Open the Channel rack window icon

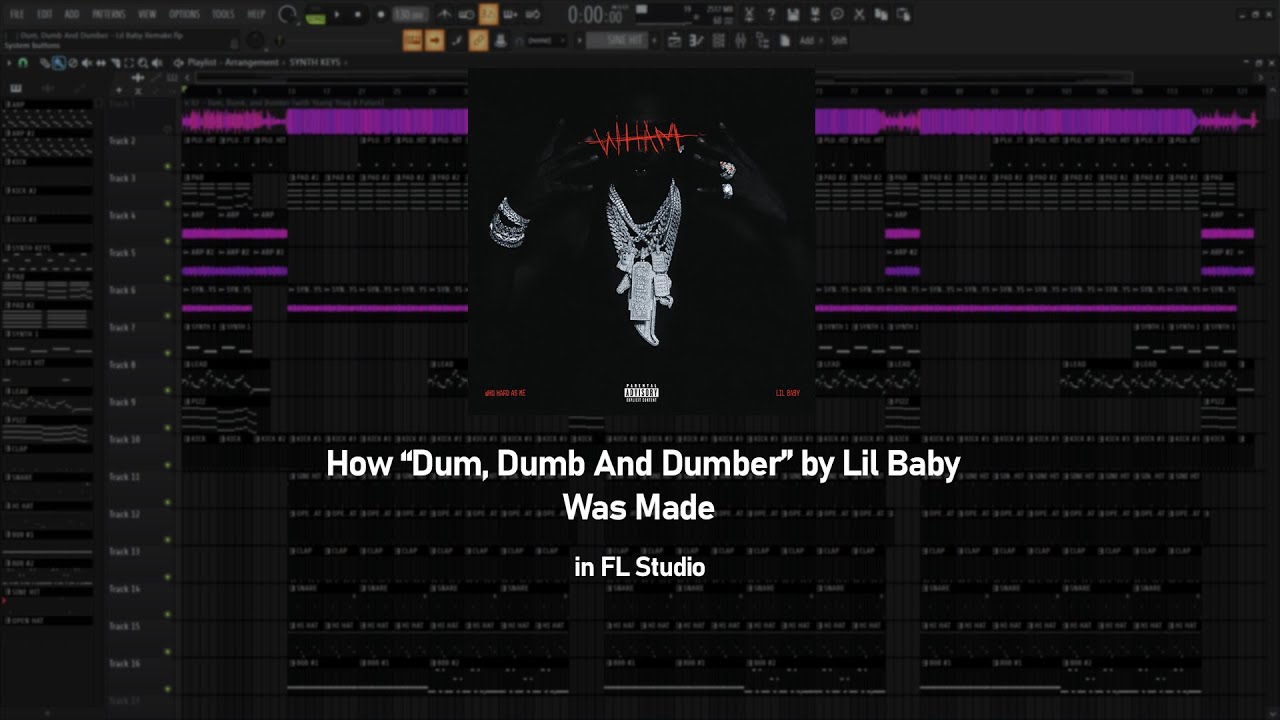(718, 40)
